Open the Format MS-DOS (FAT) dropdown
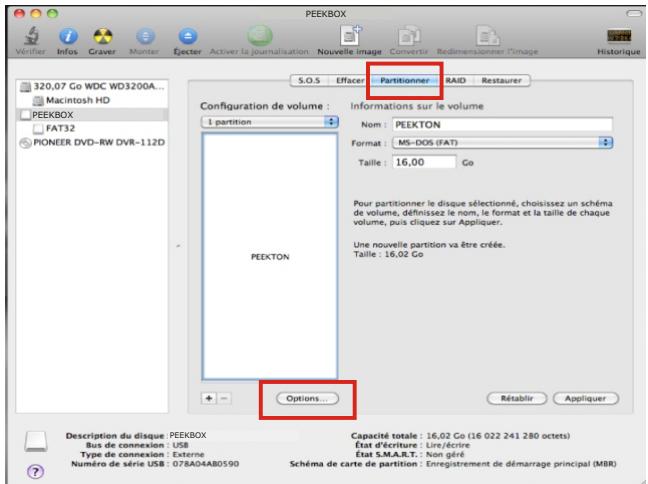Image resolution: width=648 pixels, height=484 pixels. point(503,143)
